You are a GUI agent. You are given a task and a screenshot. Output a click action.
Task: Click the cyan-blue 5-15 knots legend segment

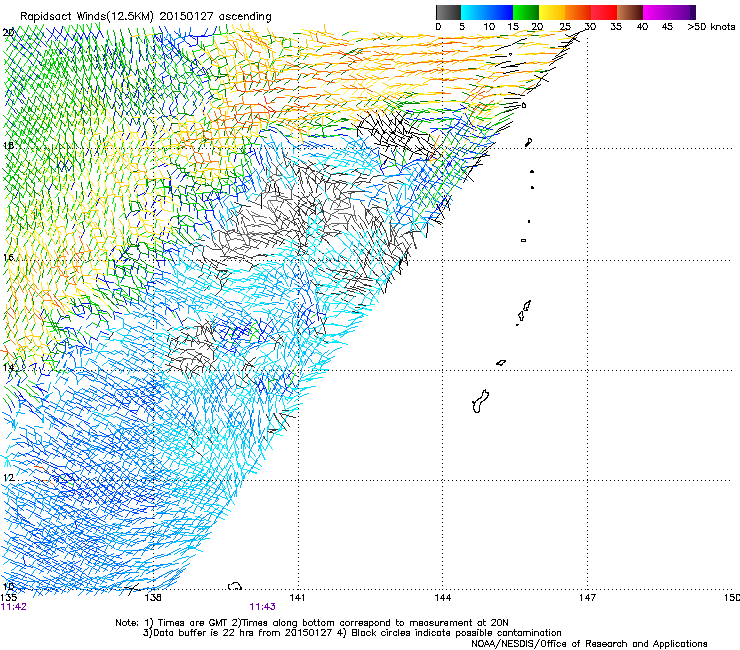pyautogui.click(x=487, y=12)
